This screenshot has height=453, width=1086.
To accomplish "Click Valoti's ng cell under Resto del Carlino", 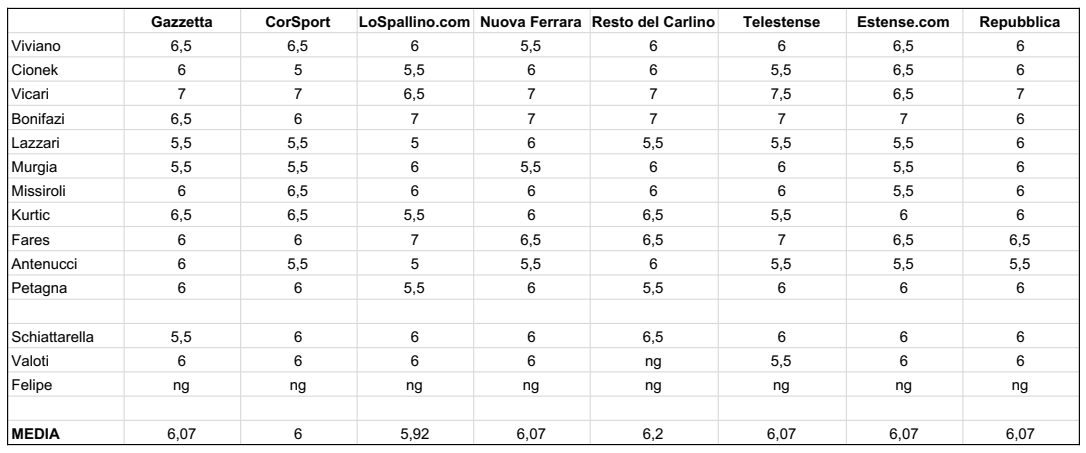I will click(x=652, y=362).
